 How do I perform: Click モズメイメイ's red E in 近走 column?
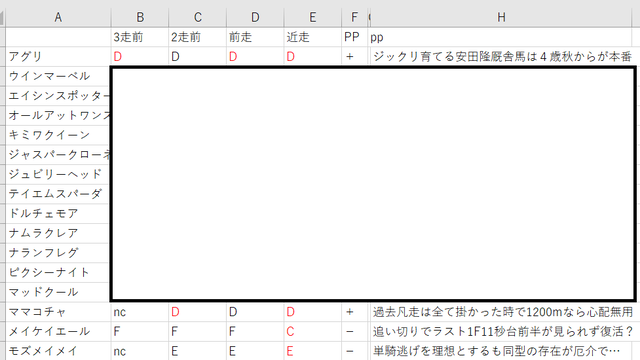[x=289, y=351]
